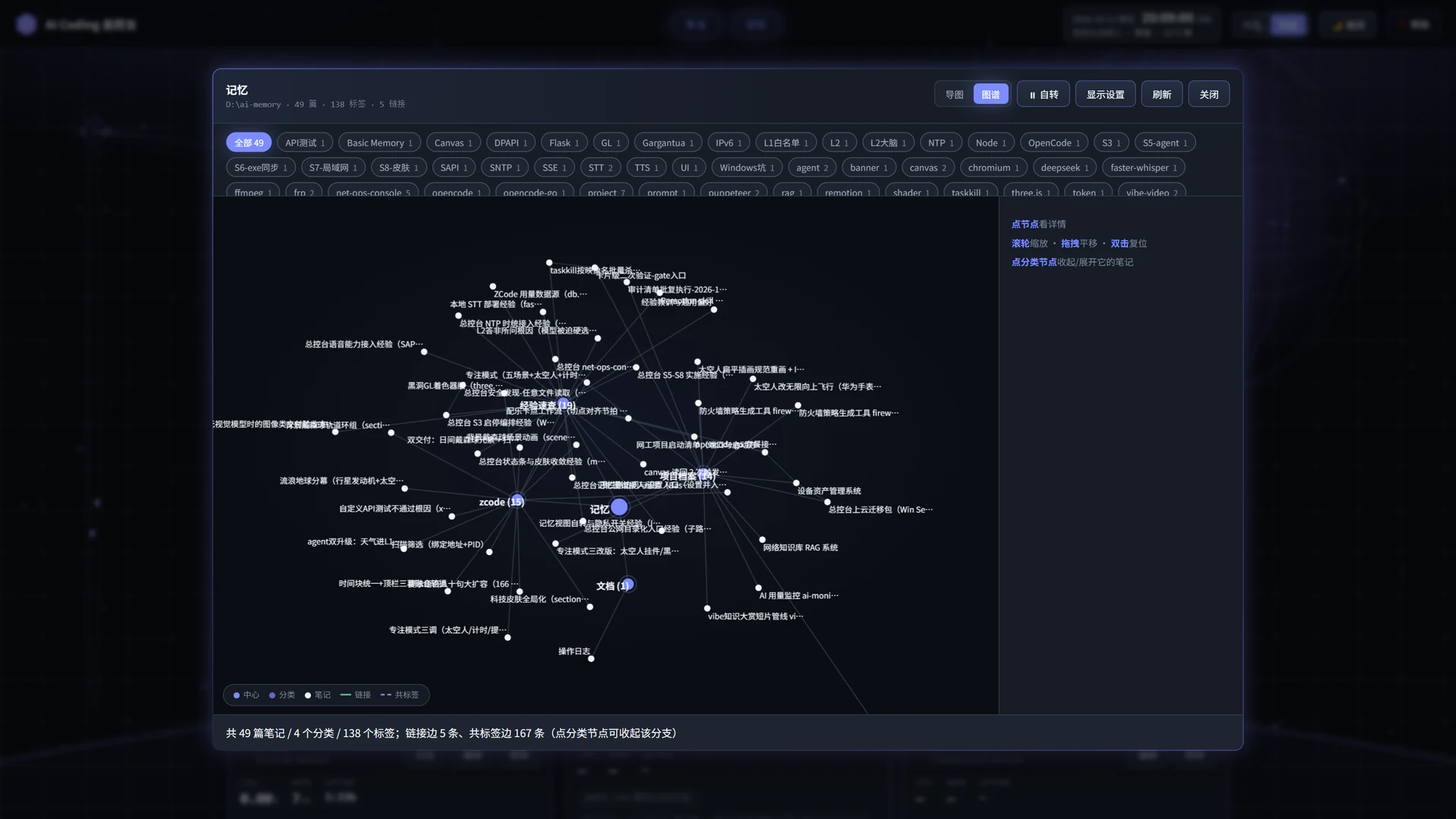The image size is (1456, 819).
Task: Select the 全部 49 tag filter
Action: (x=249, y=143)
